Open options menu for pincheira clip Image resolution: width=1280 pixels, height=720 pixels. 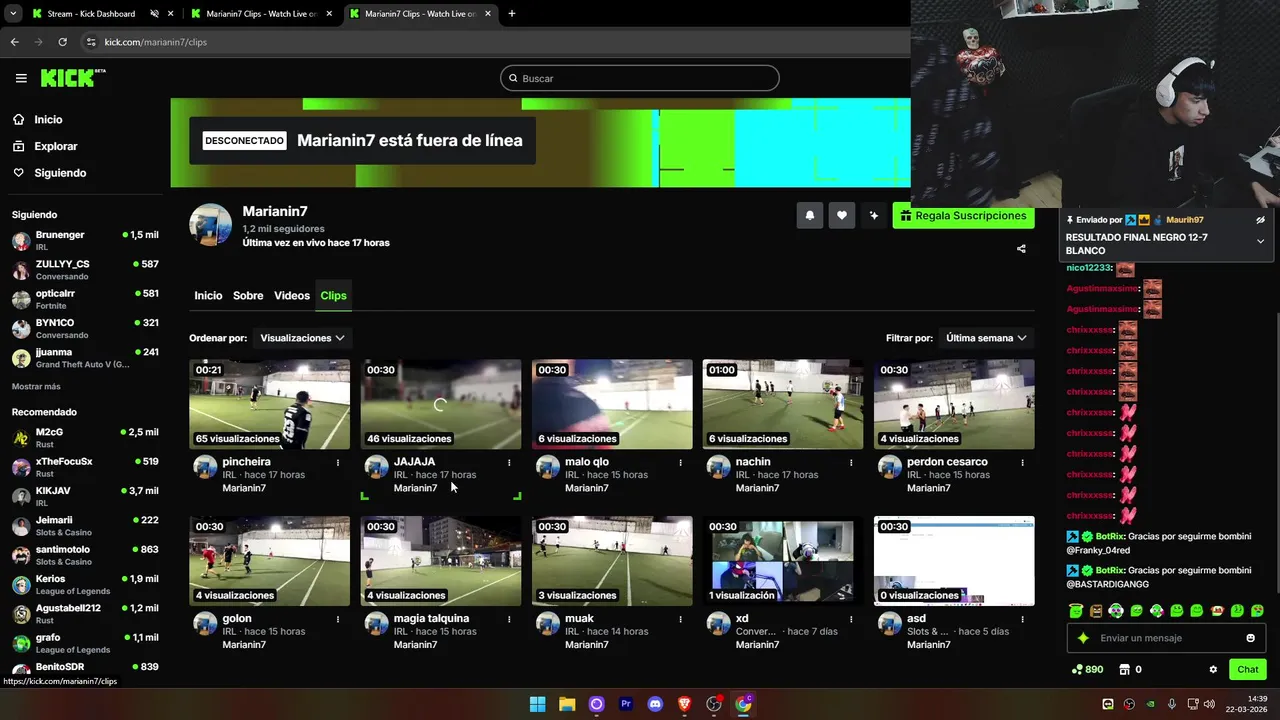click(338, 462)
